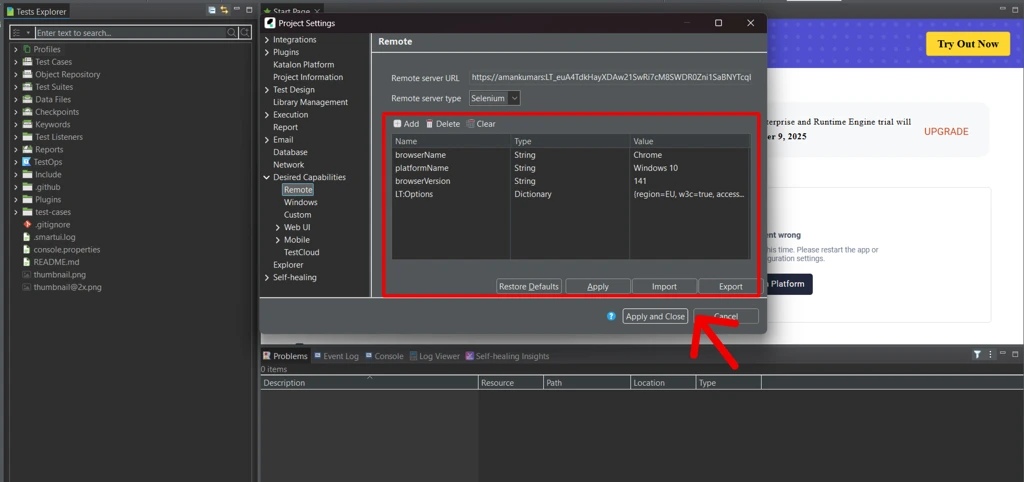This screenshot has width=1024, height=482.
Task: Select Windows under Desired Capabilities
Action: click(300, 202)
